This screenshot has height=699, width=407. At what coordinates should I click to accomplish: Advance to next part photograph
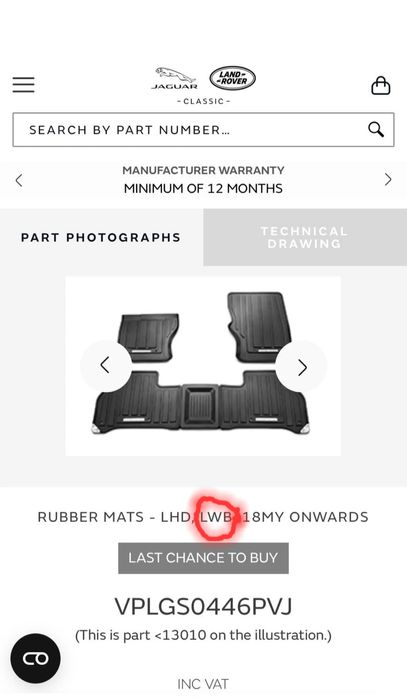(x=302, y=367)
